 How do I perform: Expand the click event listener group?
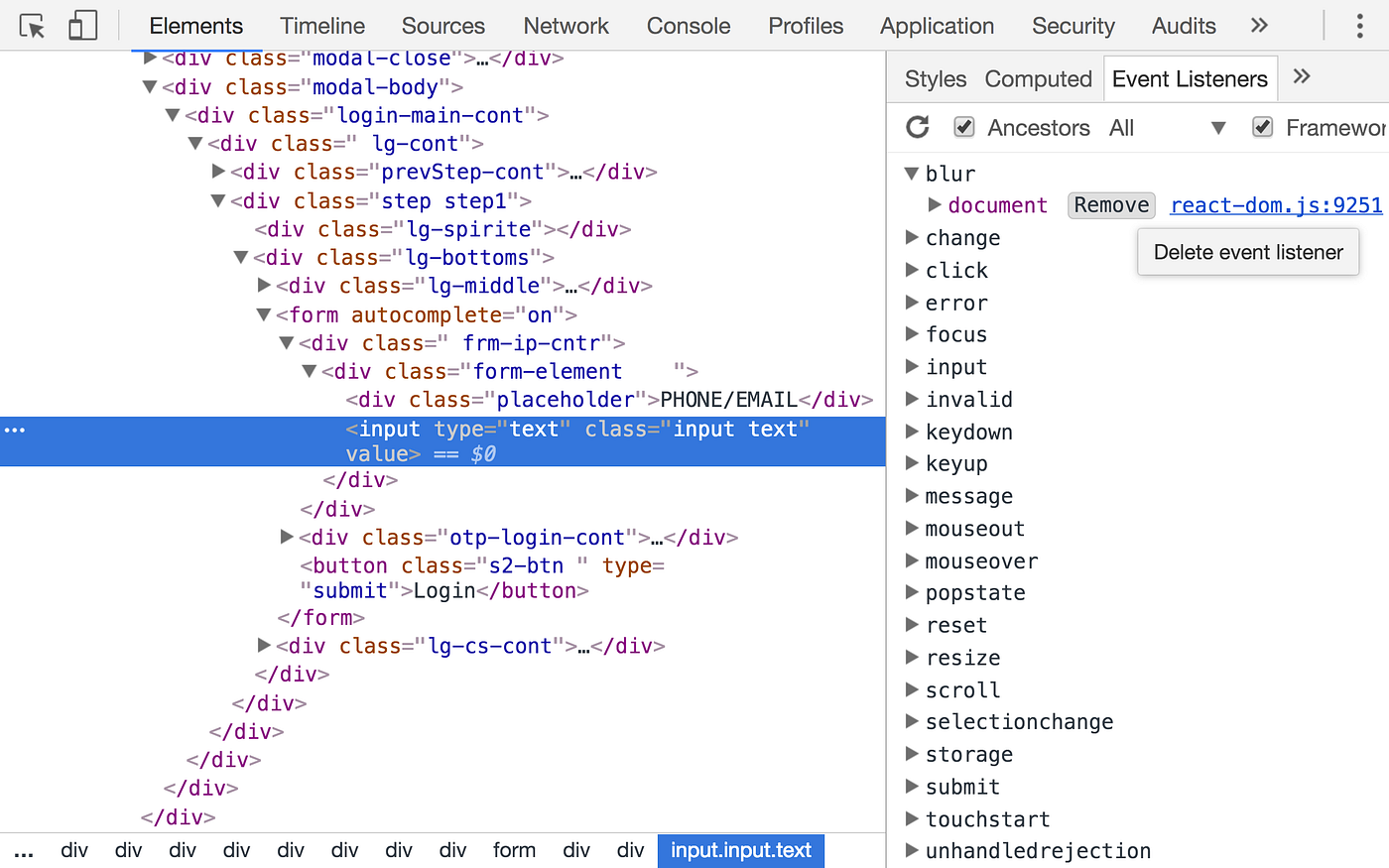pyautogui.click(x=911, y=270)
